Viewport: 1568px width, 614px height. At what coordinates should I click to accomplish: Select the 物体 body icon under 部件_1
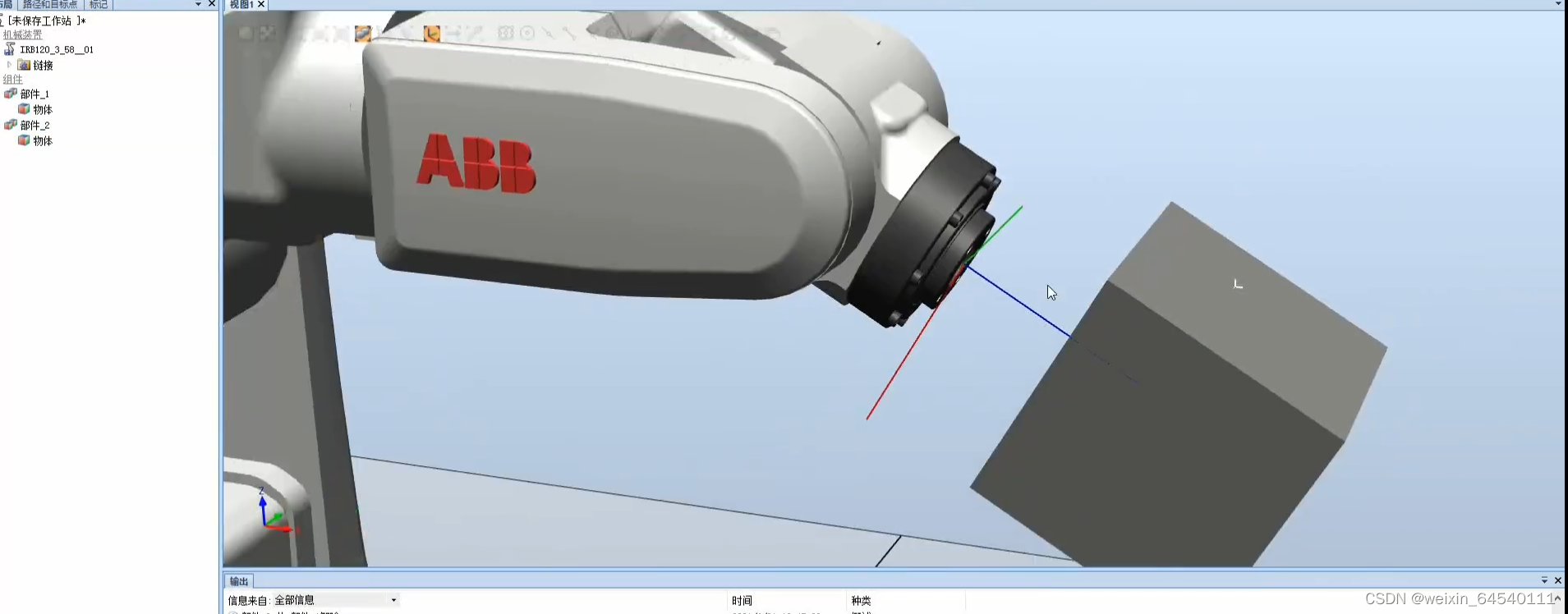coord(25,109)
